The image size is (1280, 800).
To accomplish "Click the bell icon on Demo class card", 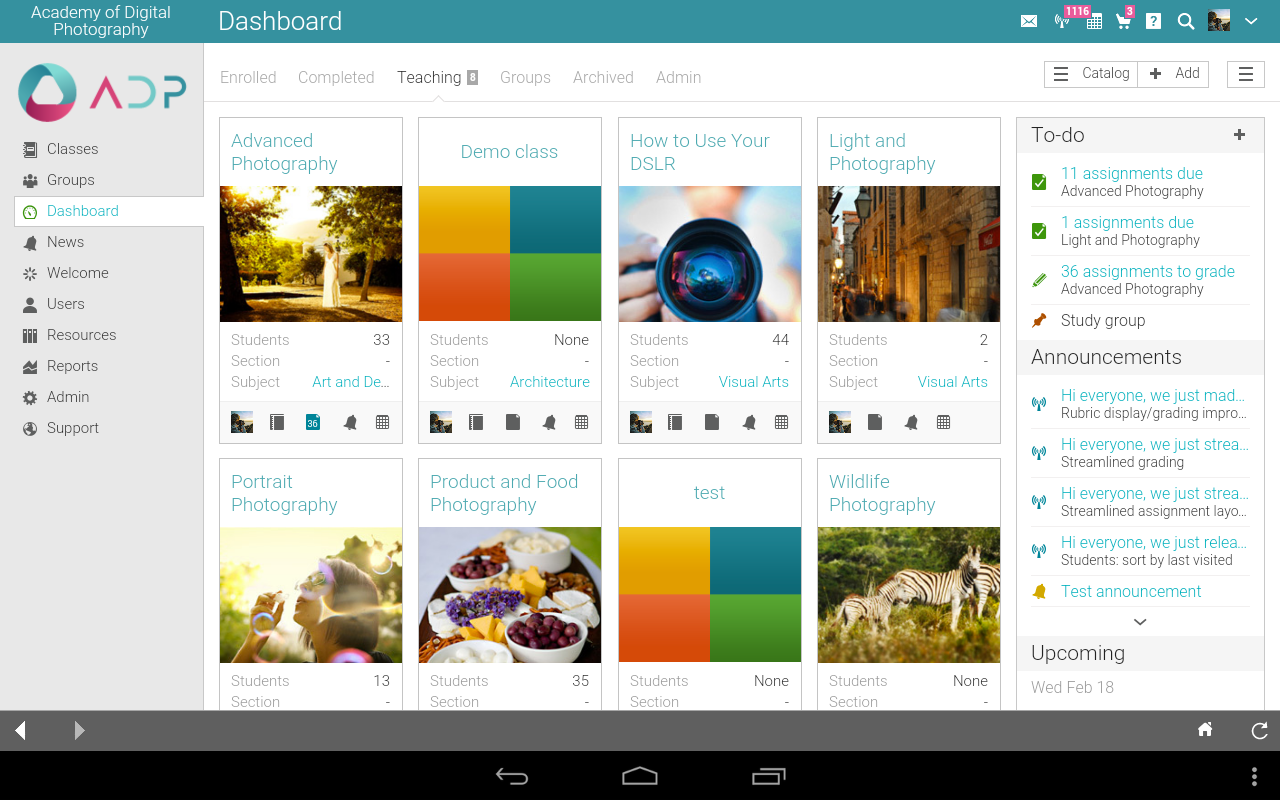I will click(549, 422).
